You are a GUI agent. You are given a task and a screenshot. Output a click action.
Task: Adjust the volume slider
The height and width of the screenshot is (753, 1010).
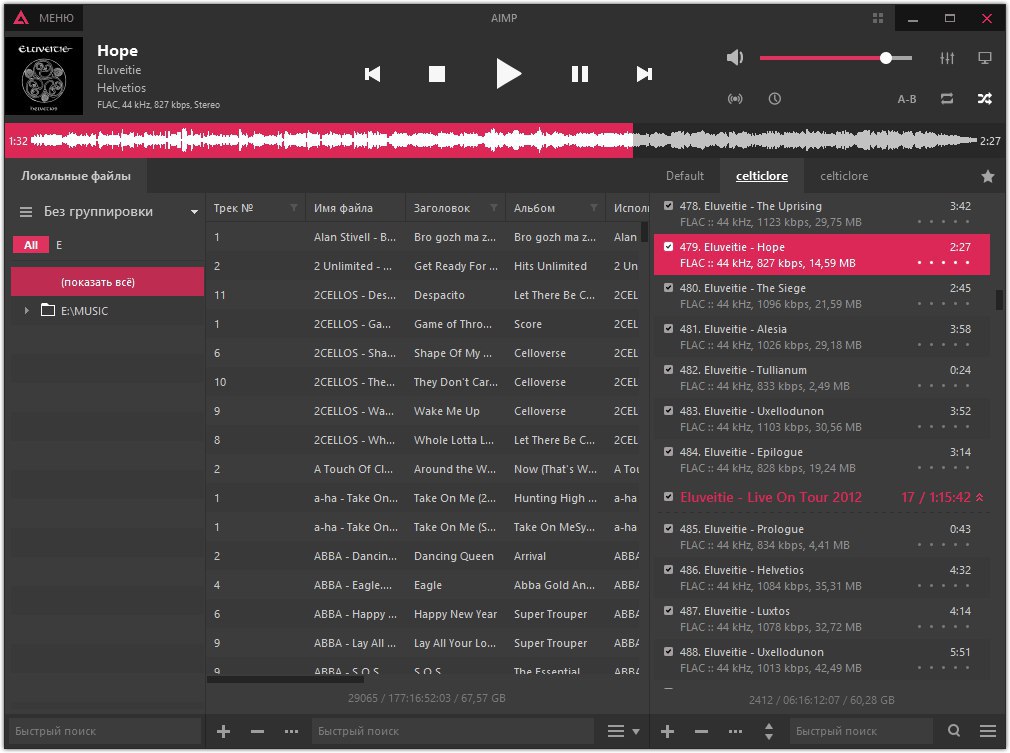pos(835,58)
